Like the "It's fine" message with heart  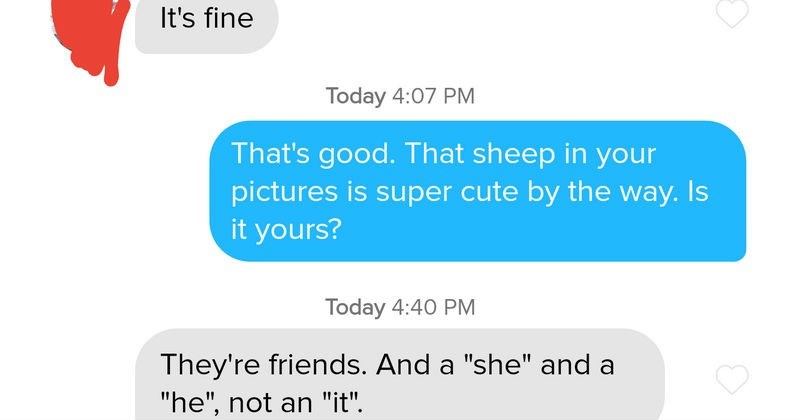[733, 14]
